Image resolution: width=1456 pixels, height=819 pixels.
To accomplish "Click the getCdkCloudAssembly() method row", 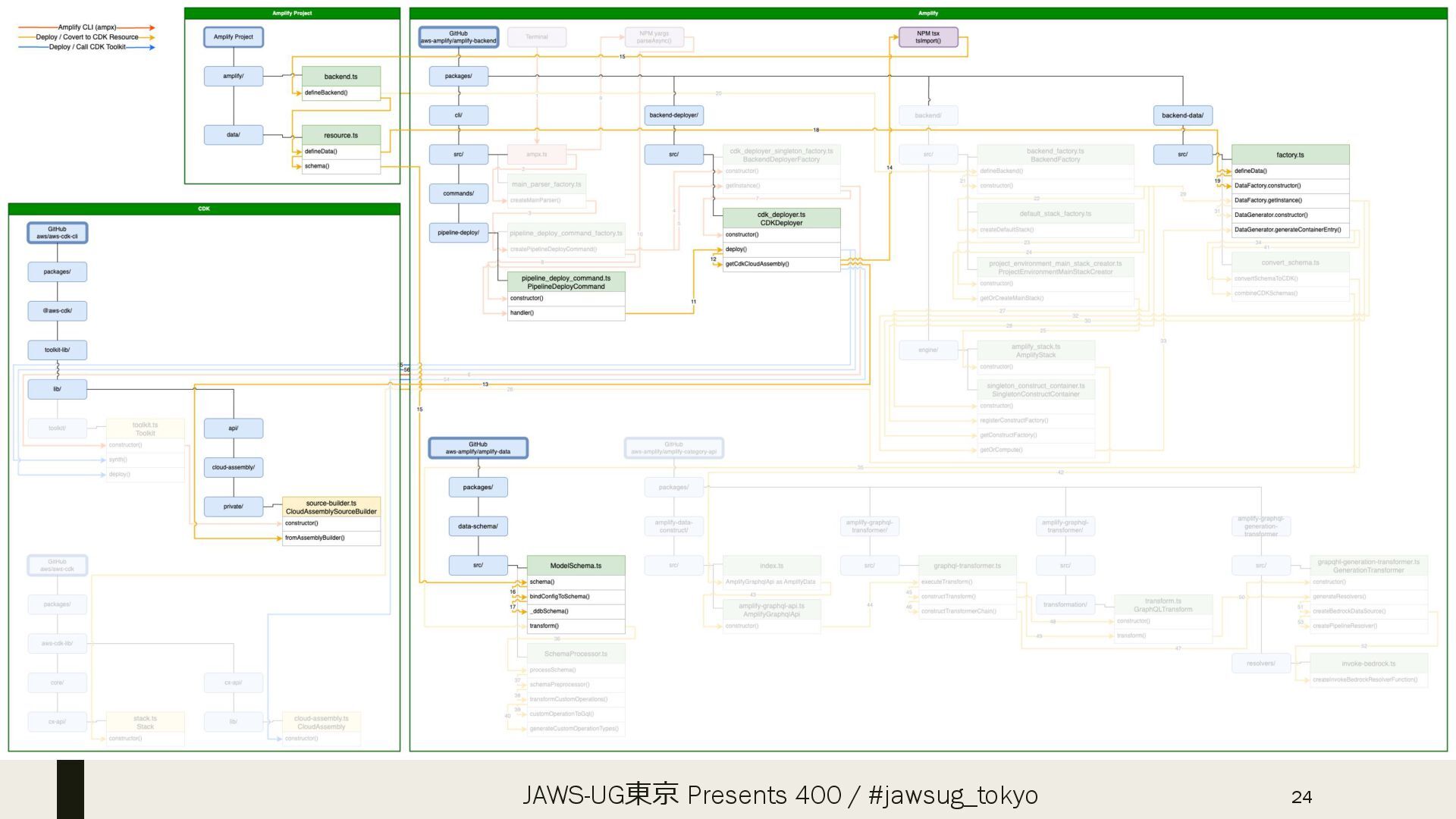I will [781, 264].
